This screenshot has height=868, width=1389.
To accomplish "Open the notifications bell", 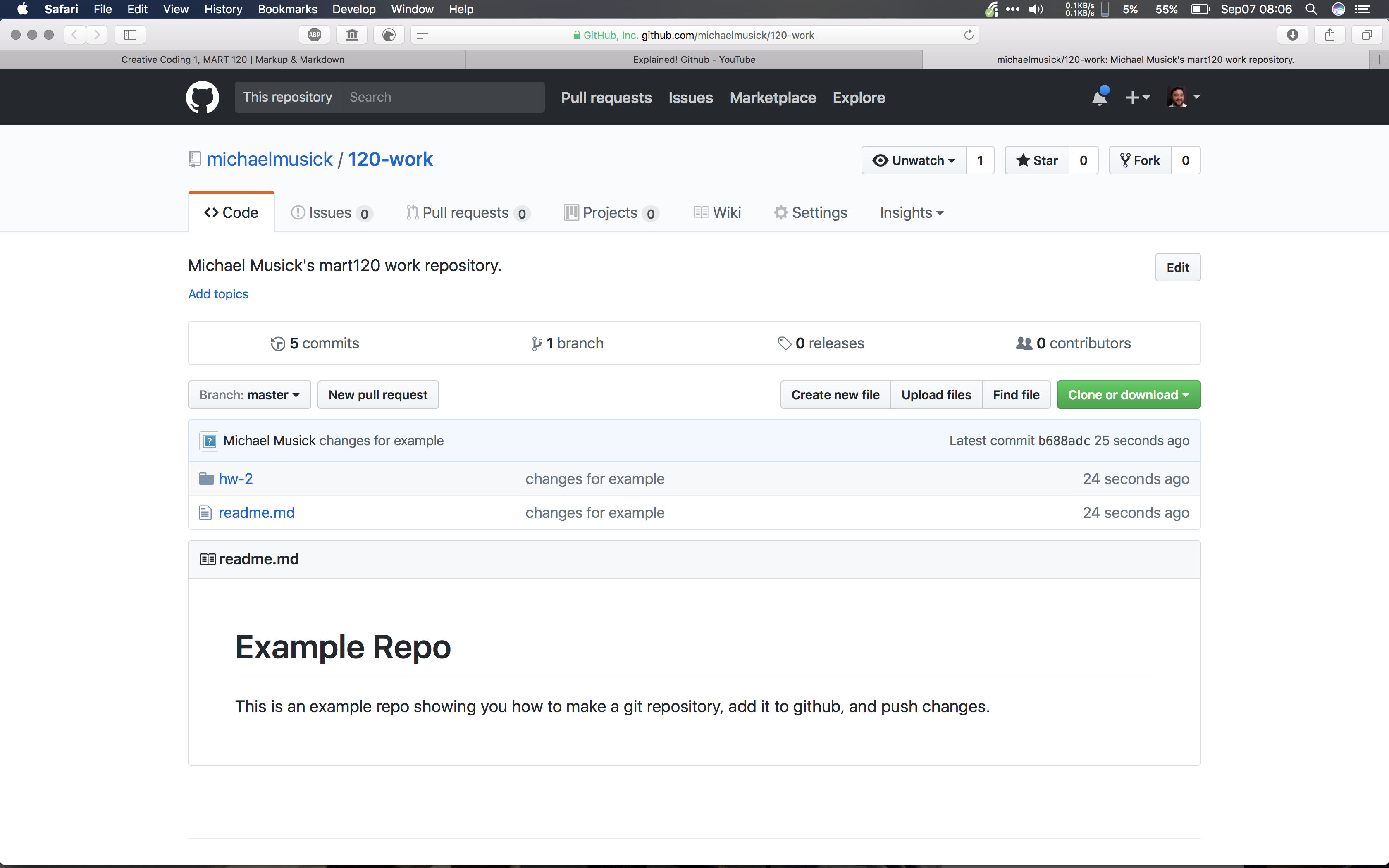I will (1100, 97).
